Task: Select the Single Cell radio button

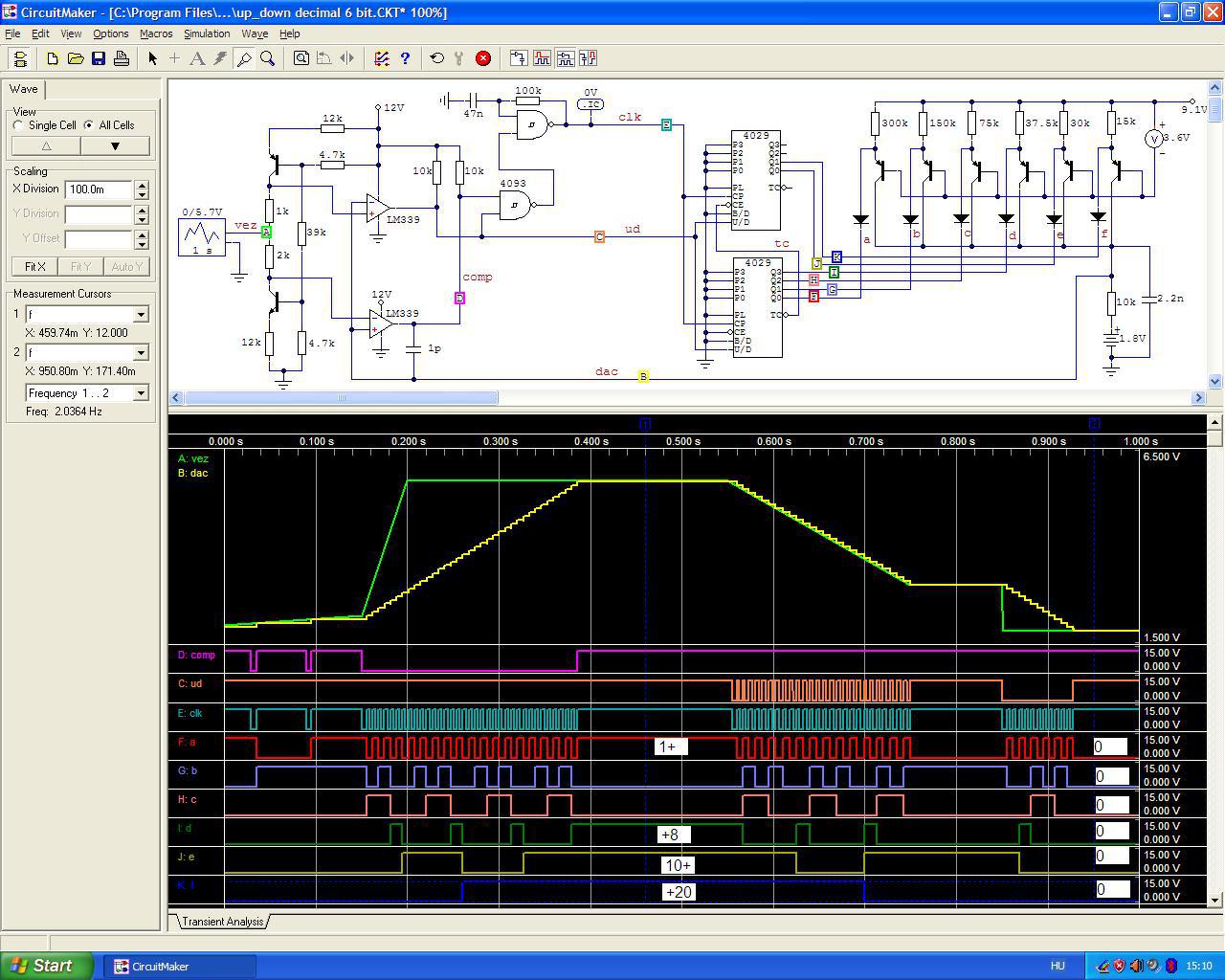Action: [19, 125]
